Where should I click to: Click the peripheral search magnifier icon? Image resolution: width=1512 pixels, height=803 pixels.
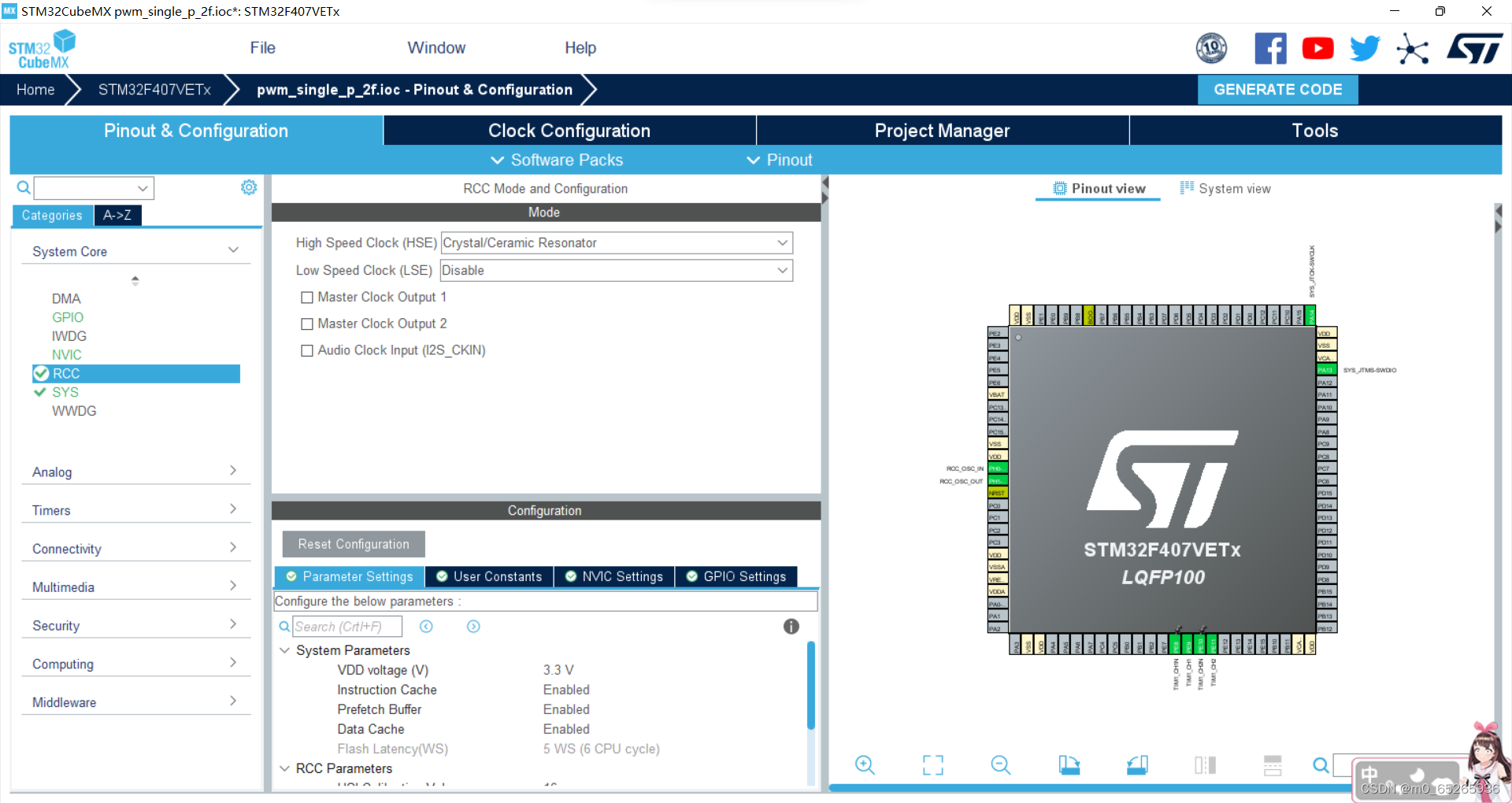pyautogui.click(x=24, y=187)
